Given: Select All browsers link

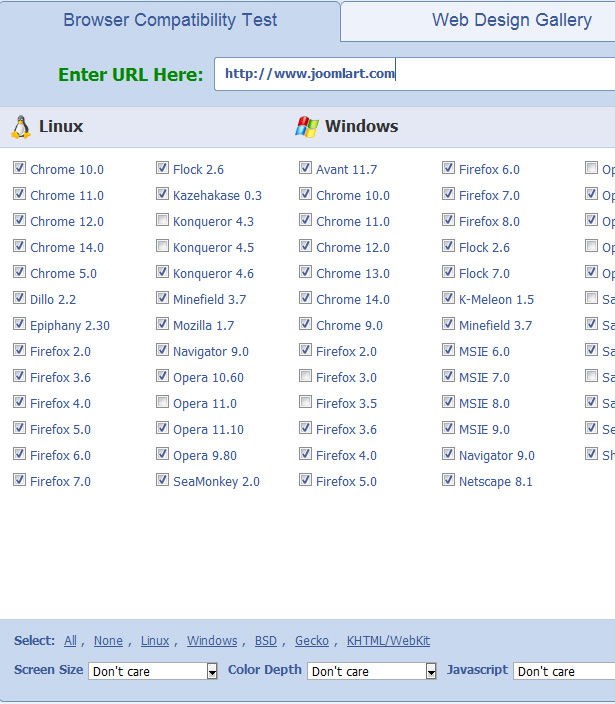Looking at the screenshot, I should [x=70, y=641].
